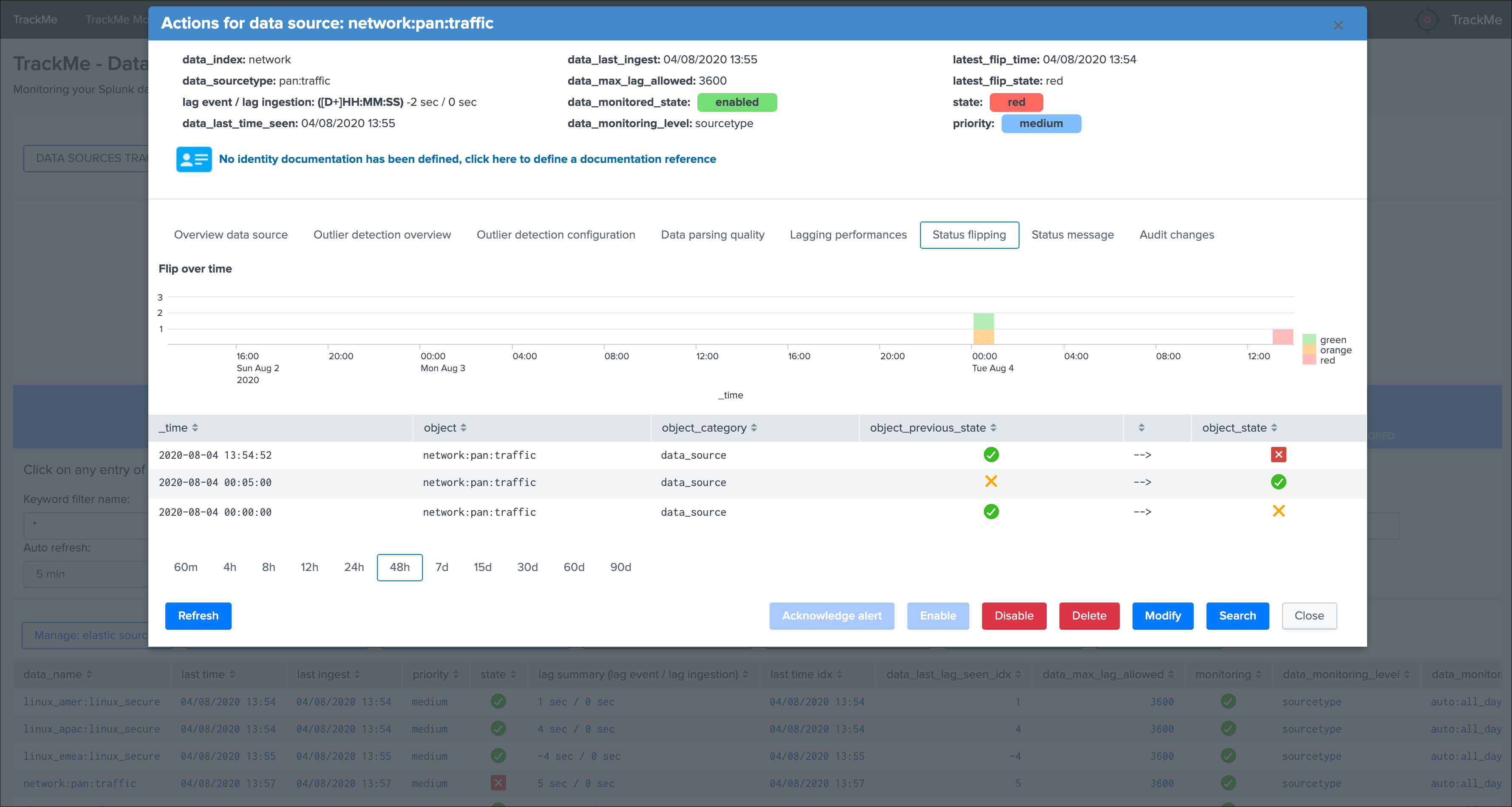Select the 60d time range

pyautogui.click(x=573, y=567)
